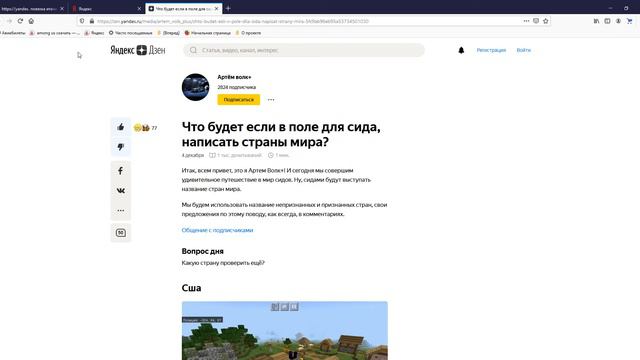Image resolution: width=640 pixels, height=360 pixels.
Task: Open the Minecraft village screenshot image
Action: click(284, 331)
